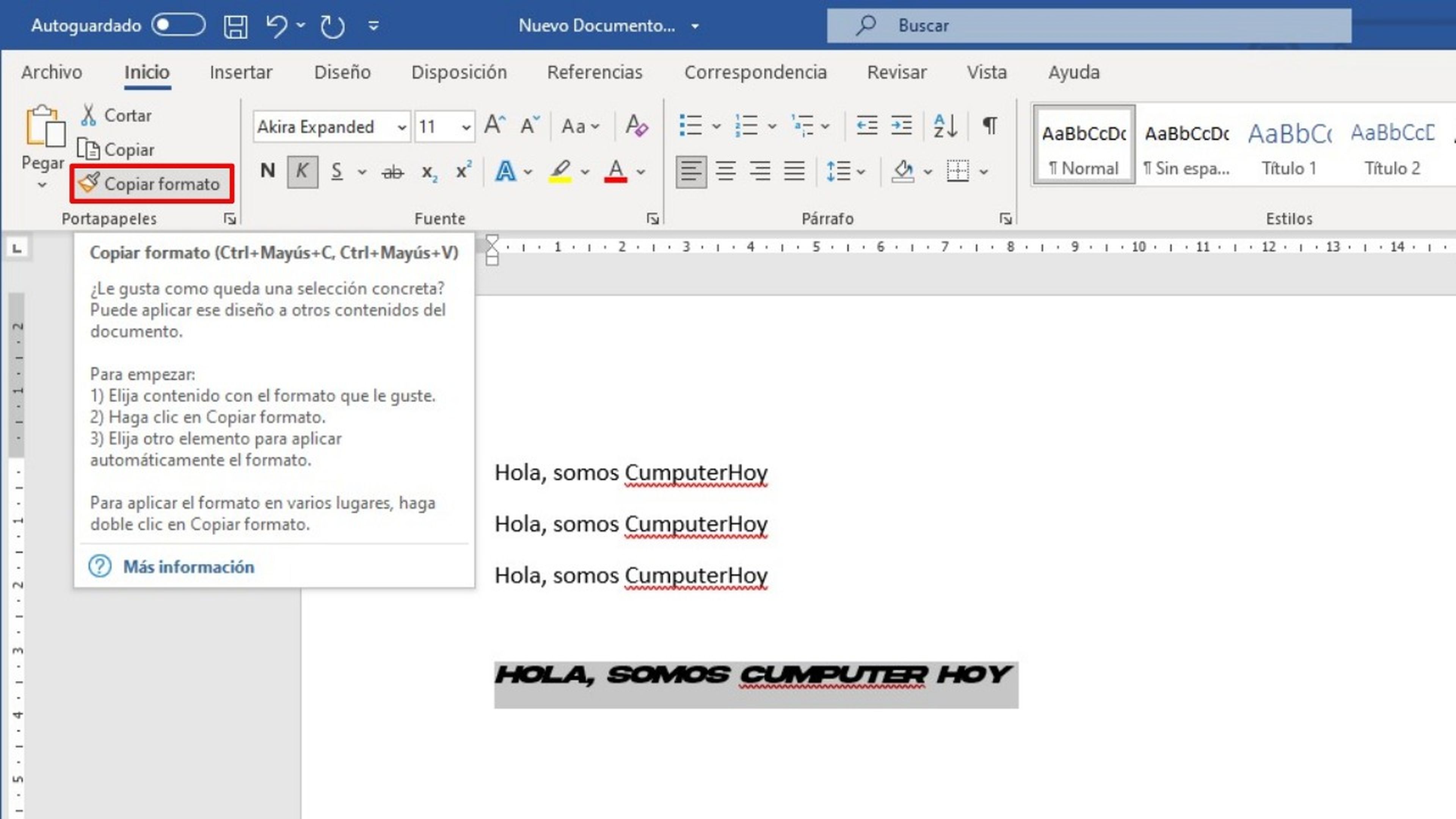This screenshot has height=819, width=1456.
Task: Expand the underline style arrow
Action: click(x=362, y=172)
